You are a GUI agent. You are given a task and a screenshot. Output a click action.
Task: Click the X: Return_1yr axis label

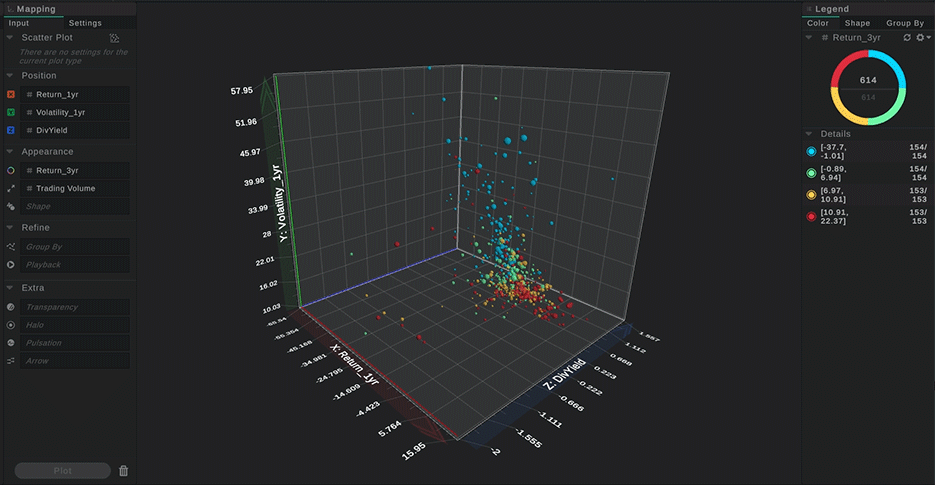pyautogui.click(x=355, y=364)
